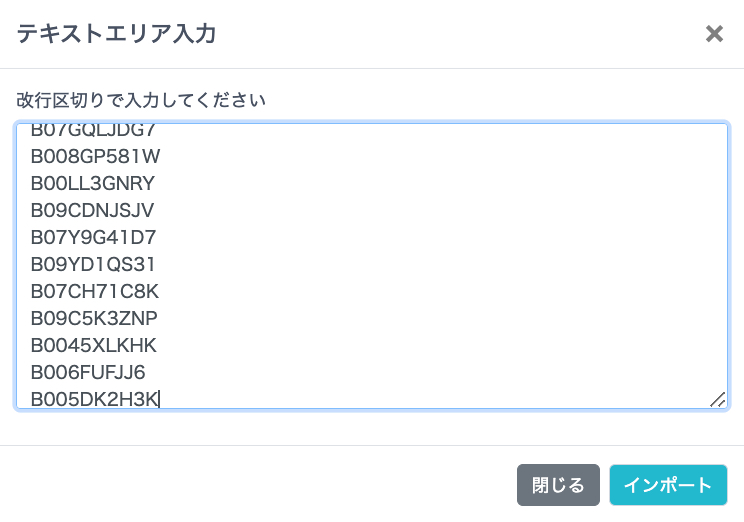Click the テキストエリア入力 dialog title
This screenshot has height=522, width=744.
(116, 34)
